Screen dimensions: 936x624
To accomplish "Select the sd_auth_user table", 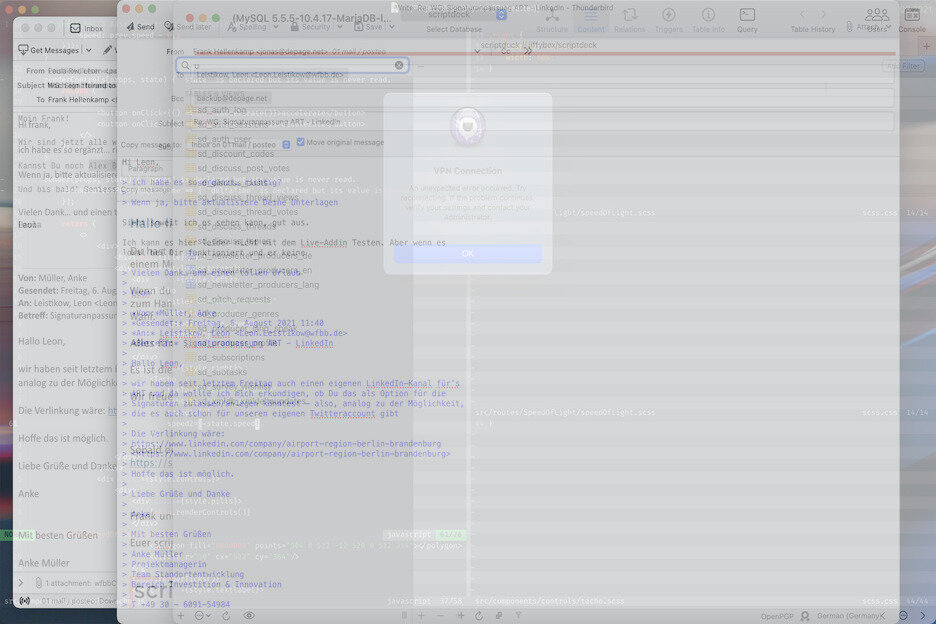I will [218, 139].
